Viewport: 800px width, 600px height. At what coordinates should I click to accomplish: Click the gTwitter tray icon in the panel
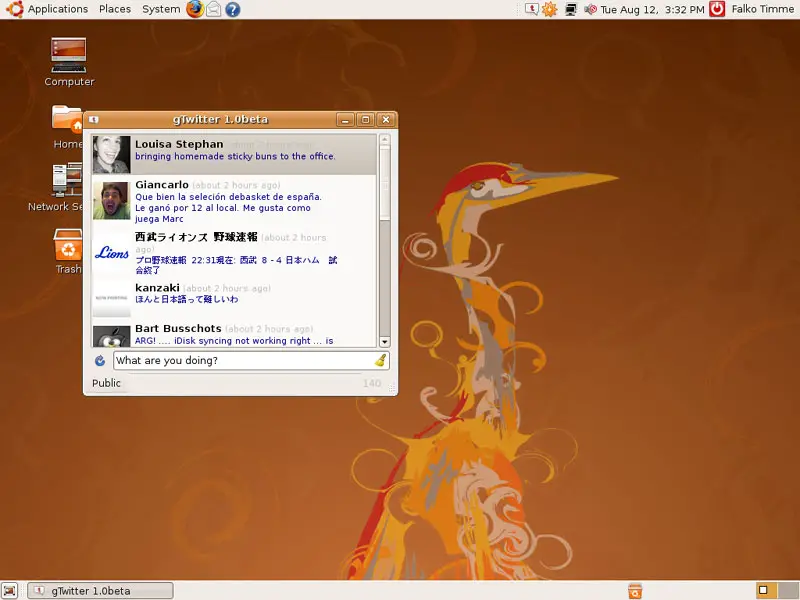531,9
